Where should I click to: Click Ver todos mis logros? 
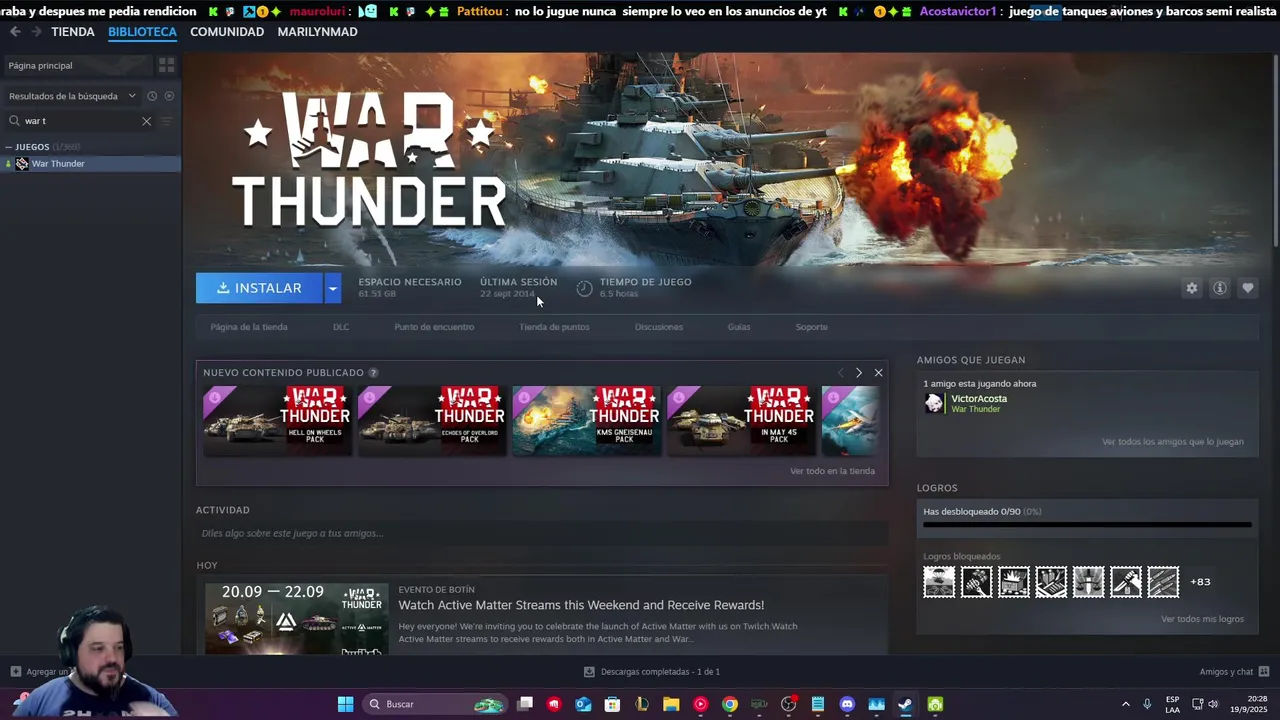[1202, 619]
